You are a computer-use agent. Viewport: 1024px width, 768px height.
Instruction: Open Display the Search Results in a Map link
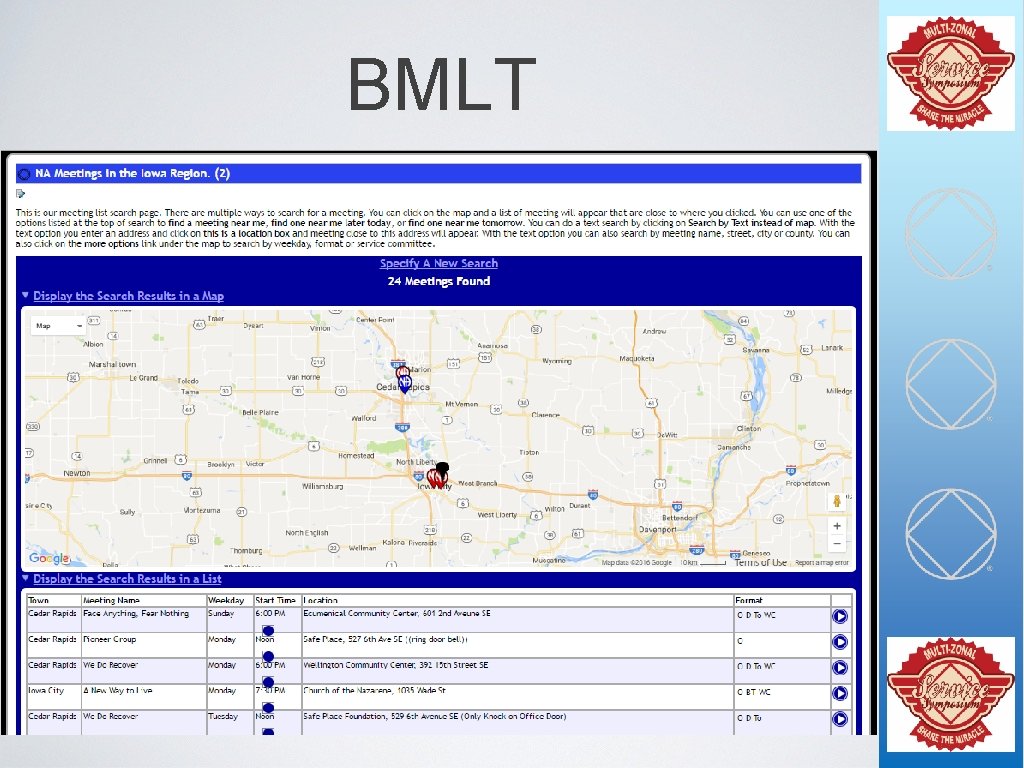tap(129, 296)
